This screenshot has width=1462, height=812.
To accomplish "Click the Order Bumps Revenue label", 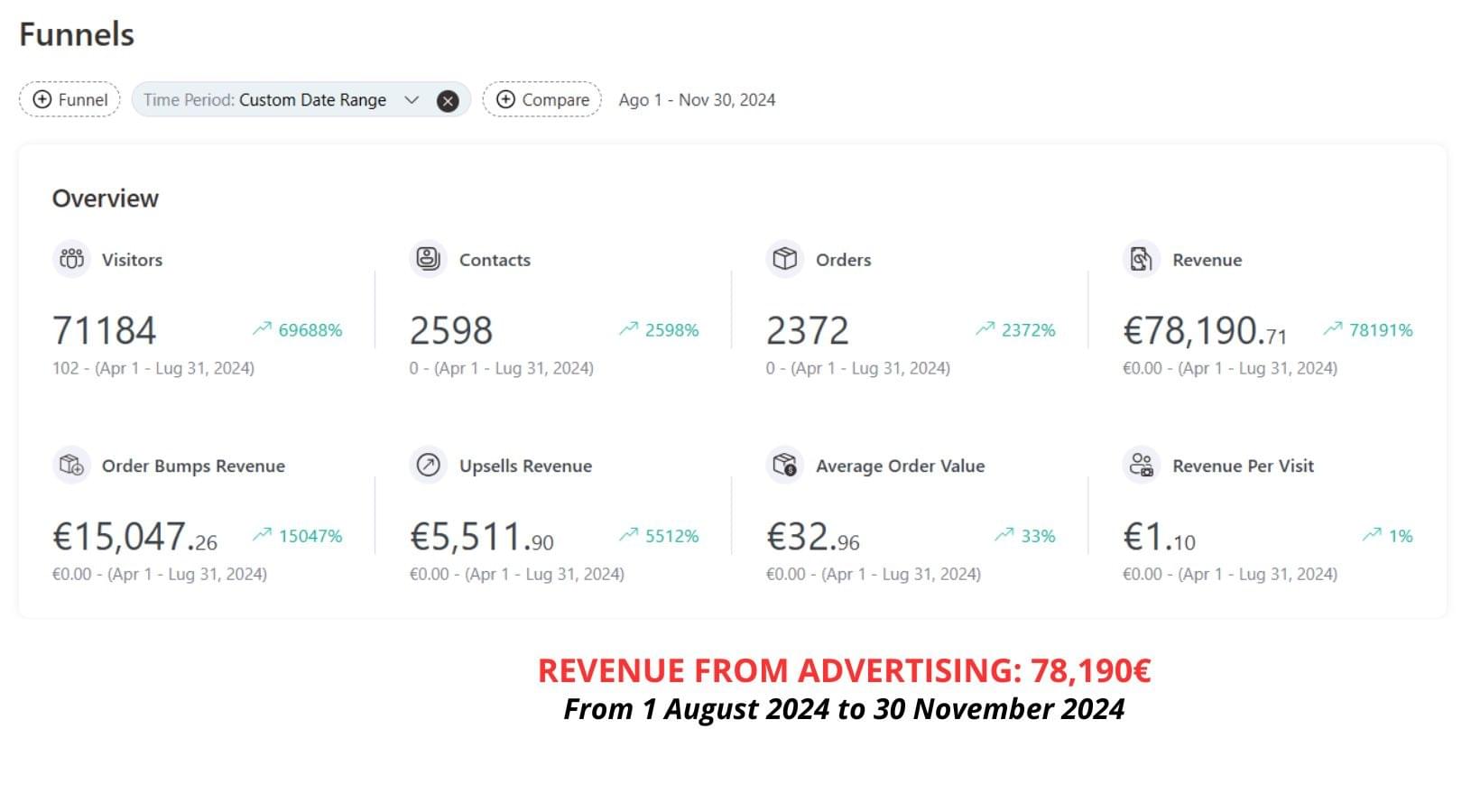I will [193, 466].
